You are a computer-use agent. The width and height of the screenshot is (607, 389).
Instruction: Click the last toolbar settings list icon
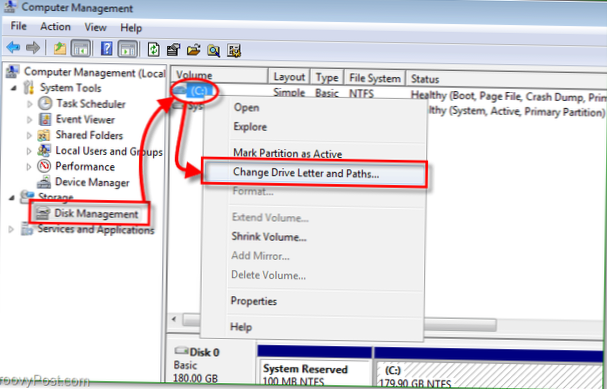pos(234,51)
